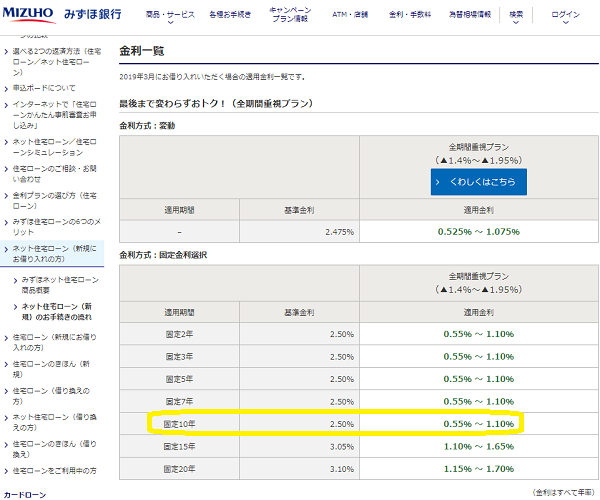Screen dimensions: 600x500
Task: Click the 固定10年 row label
Action: tap(179, 424)
